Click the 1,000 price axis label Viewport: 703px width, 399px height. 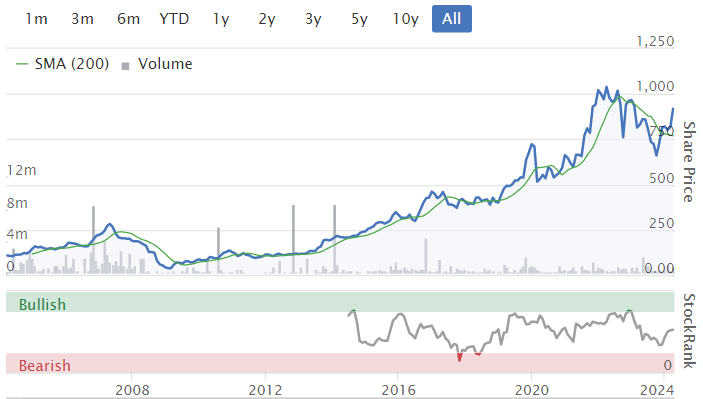(655, 86)
